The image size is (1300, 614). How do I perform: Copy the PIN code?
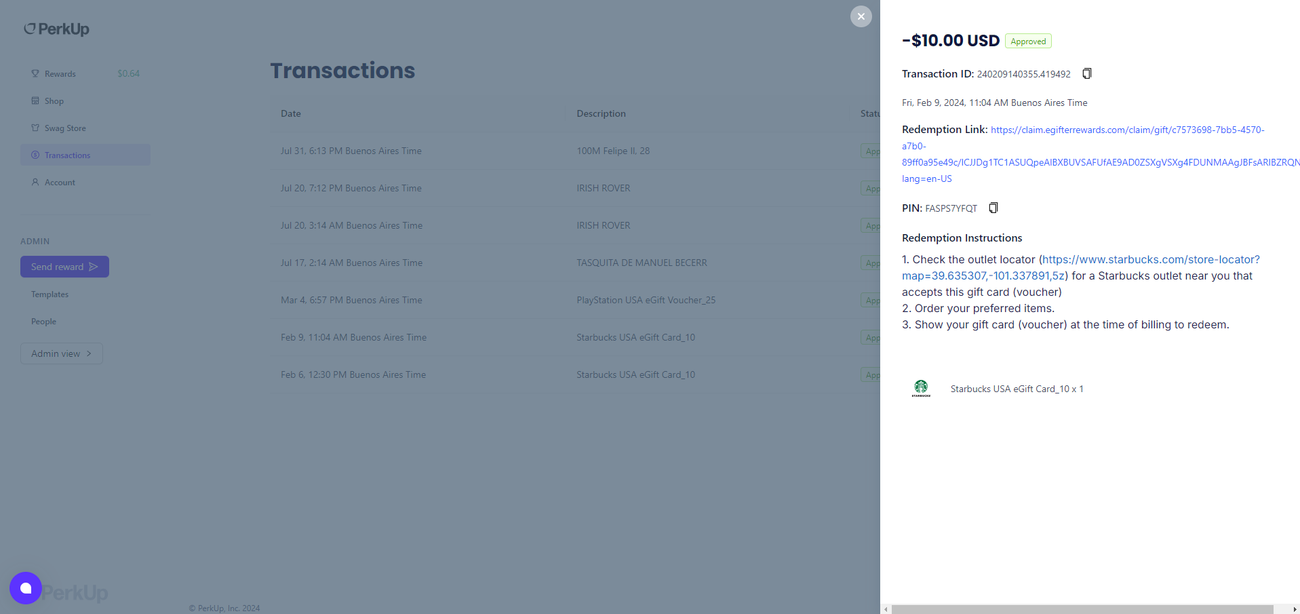click(x=993, y=208)
